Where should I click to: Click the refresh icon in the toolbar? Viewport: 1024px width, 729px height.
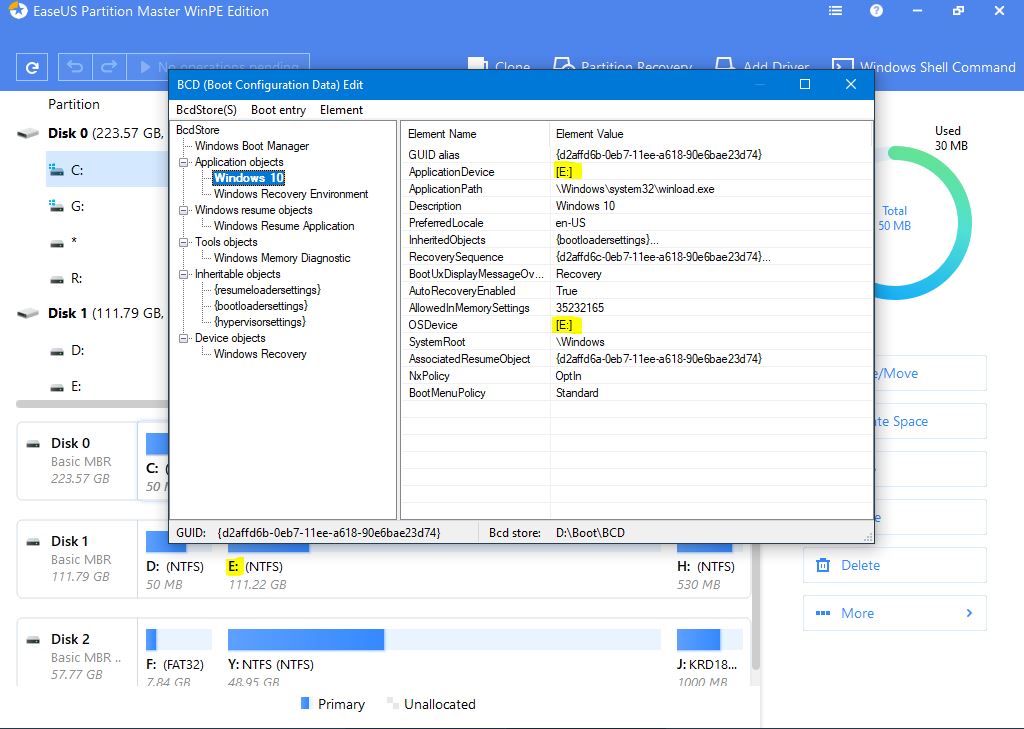(32, 68)
